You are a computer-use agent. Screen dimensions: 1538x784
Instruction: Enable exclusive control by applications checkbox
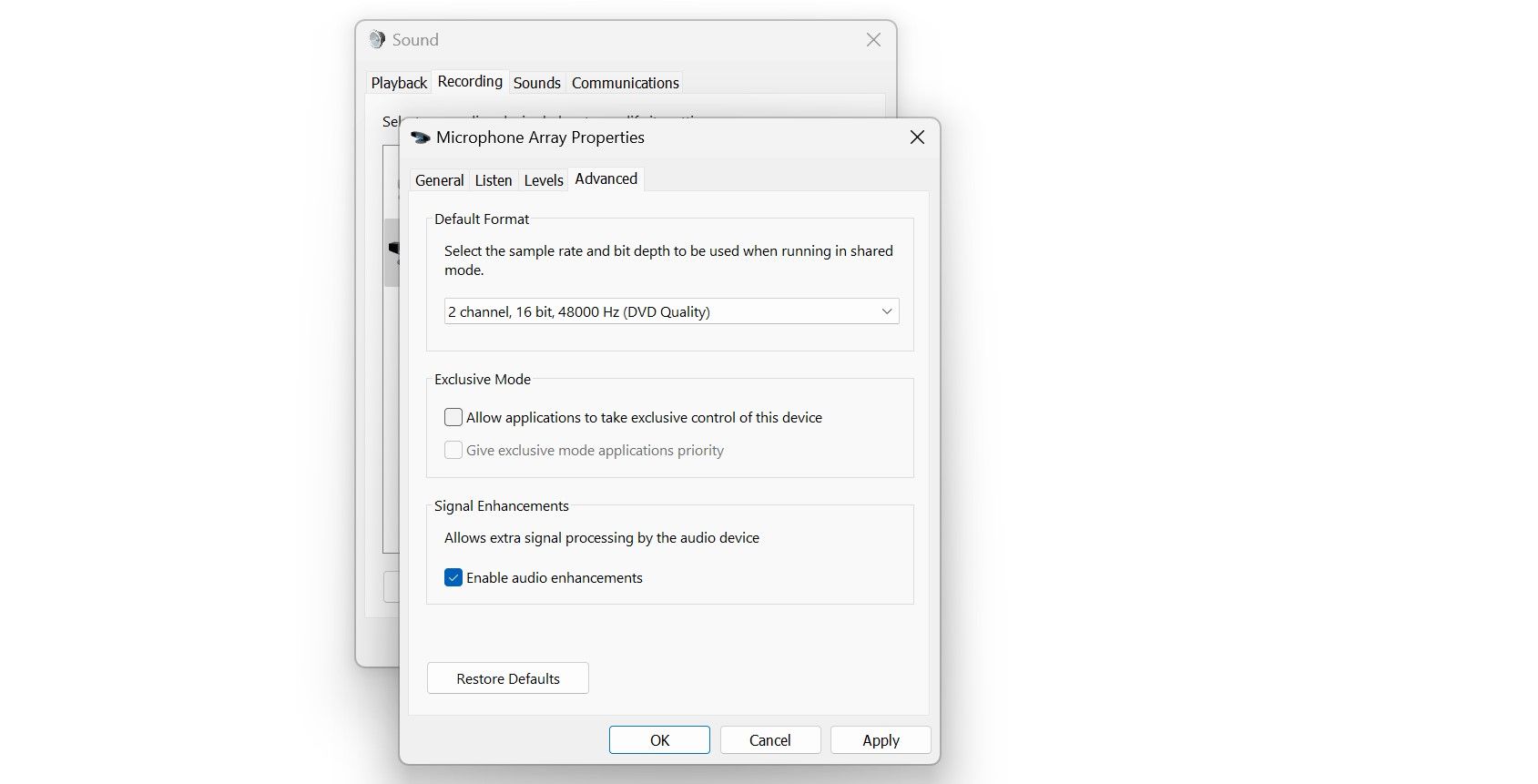tap(453, 418)
